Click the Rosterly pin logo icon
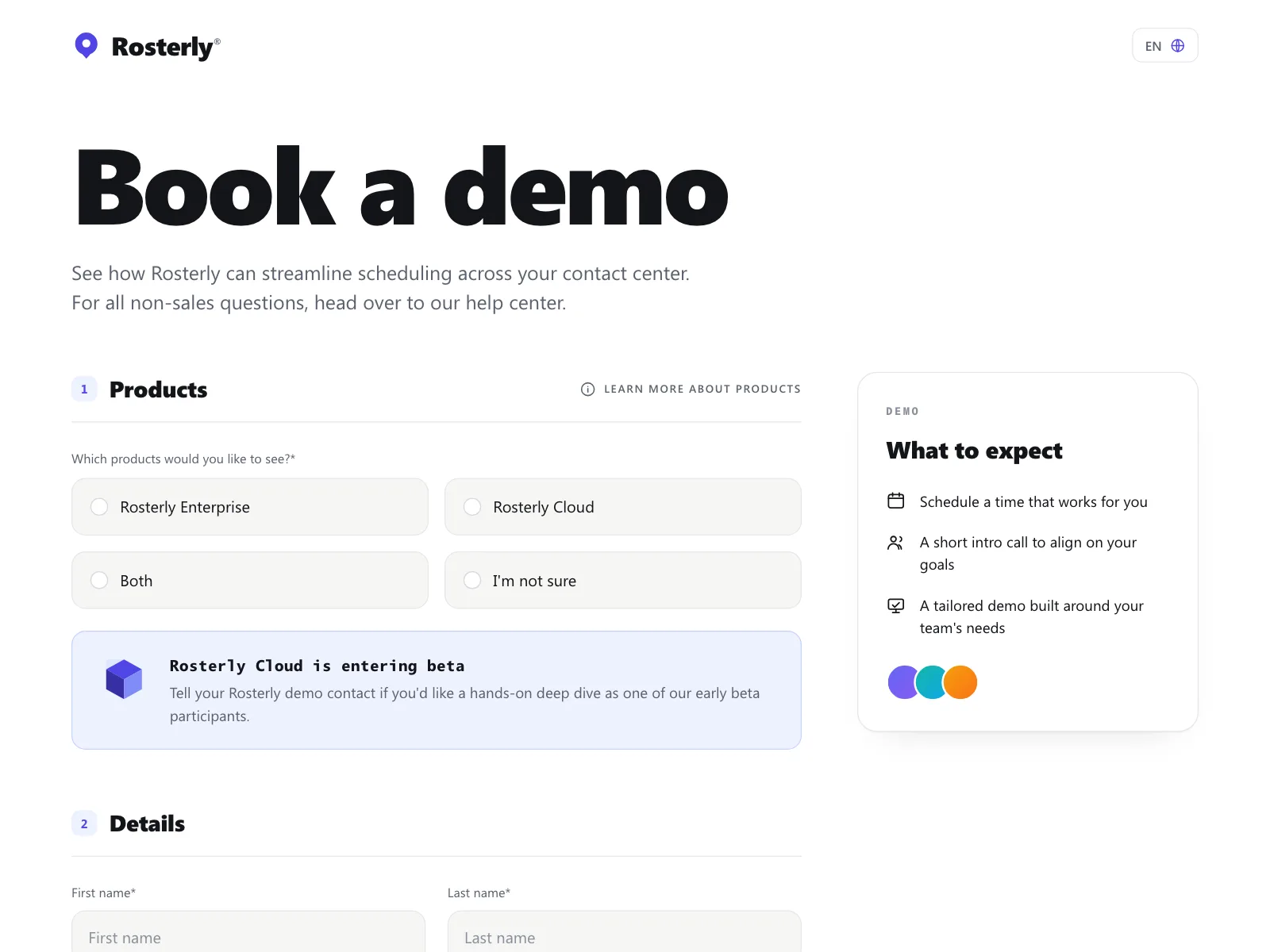 [x=86, y=45]
